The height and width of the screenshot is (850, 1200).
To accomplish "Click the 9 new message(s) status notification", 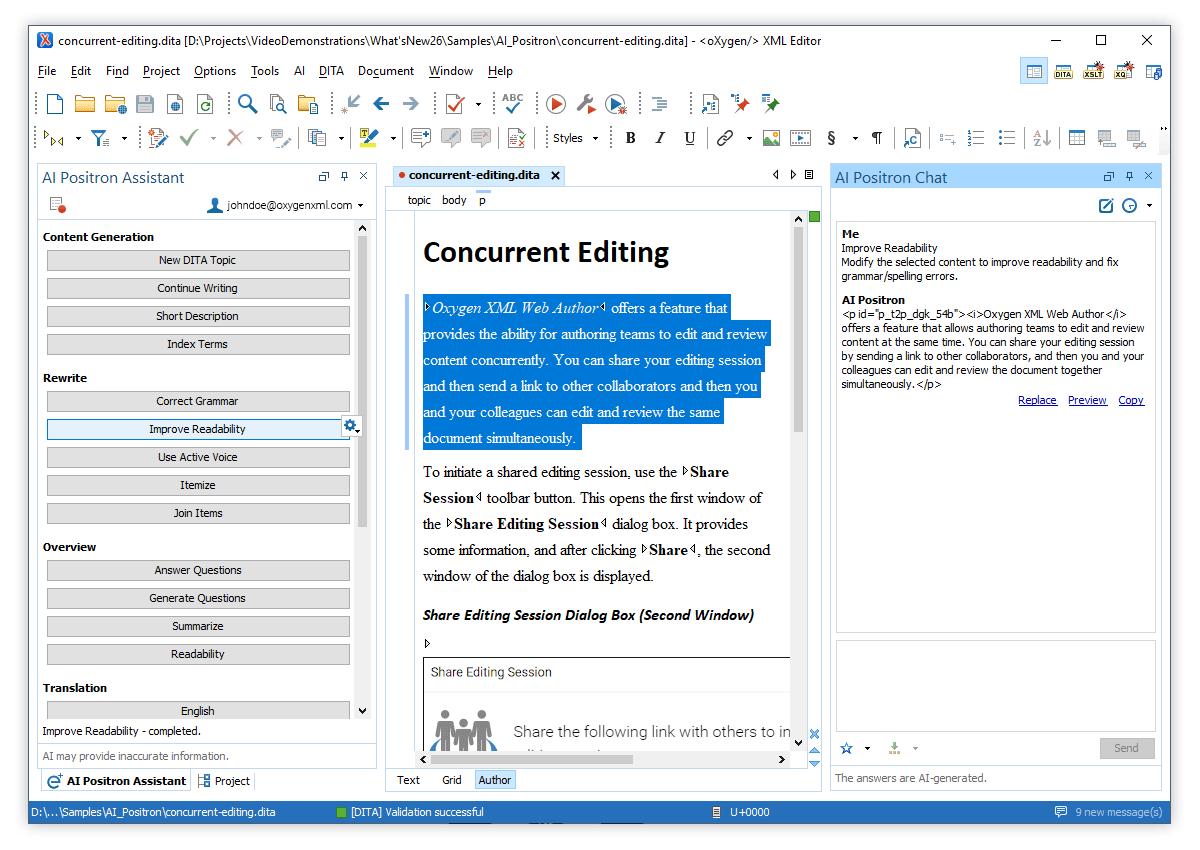I will (1109, 812).
